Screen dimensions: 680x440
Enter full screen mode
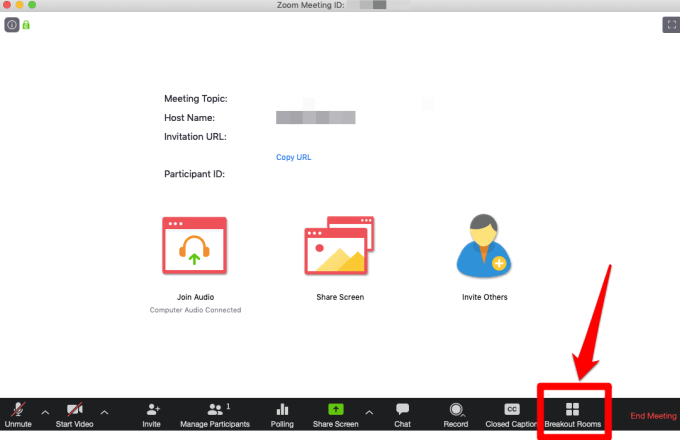click(x=670, y=25)
